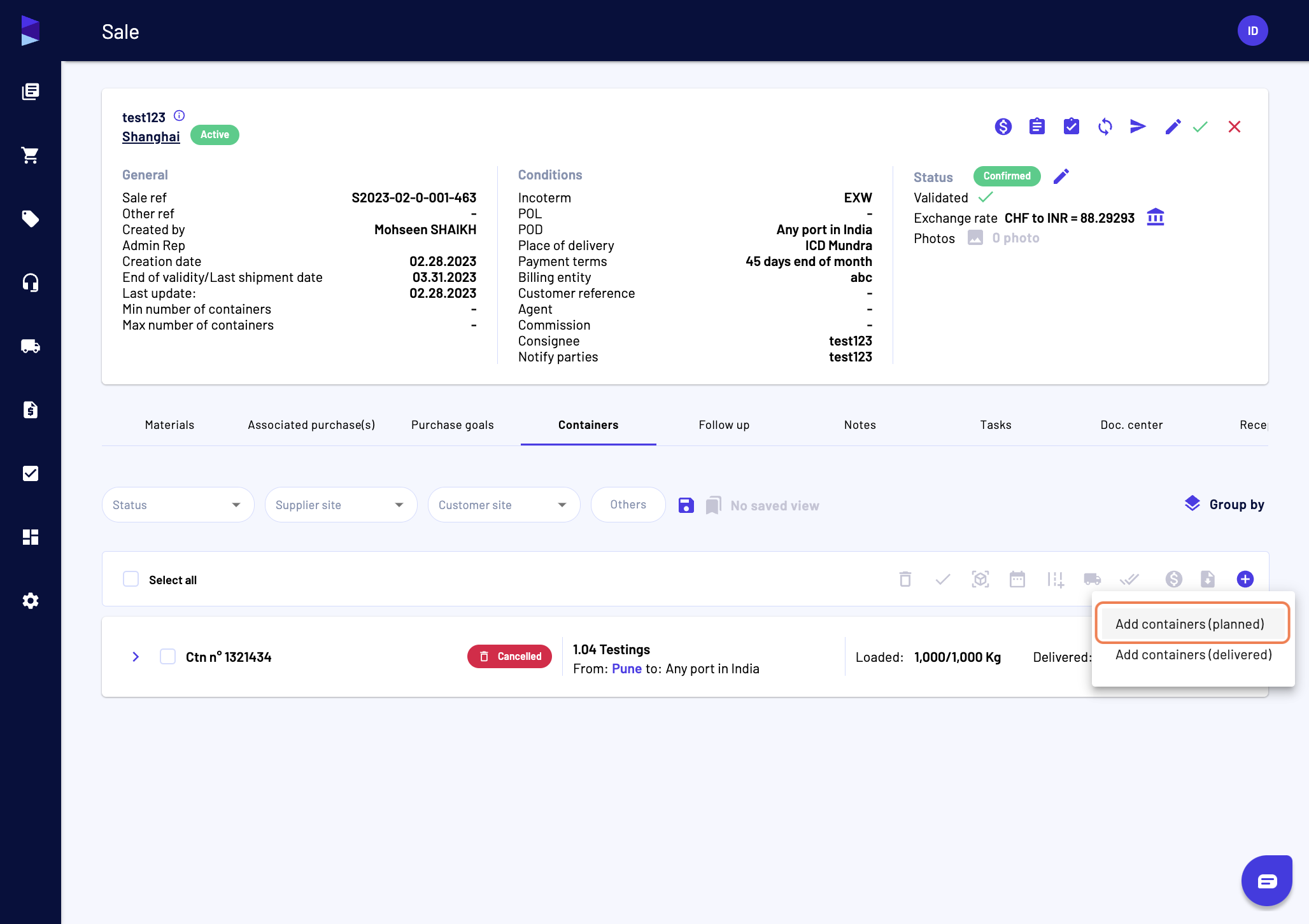The image size is (1309, 924).
Task: Open the shopping cart sidebar icon
Action: click(31, 155)
